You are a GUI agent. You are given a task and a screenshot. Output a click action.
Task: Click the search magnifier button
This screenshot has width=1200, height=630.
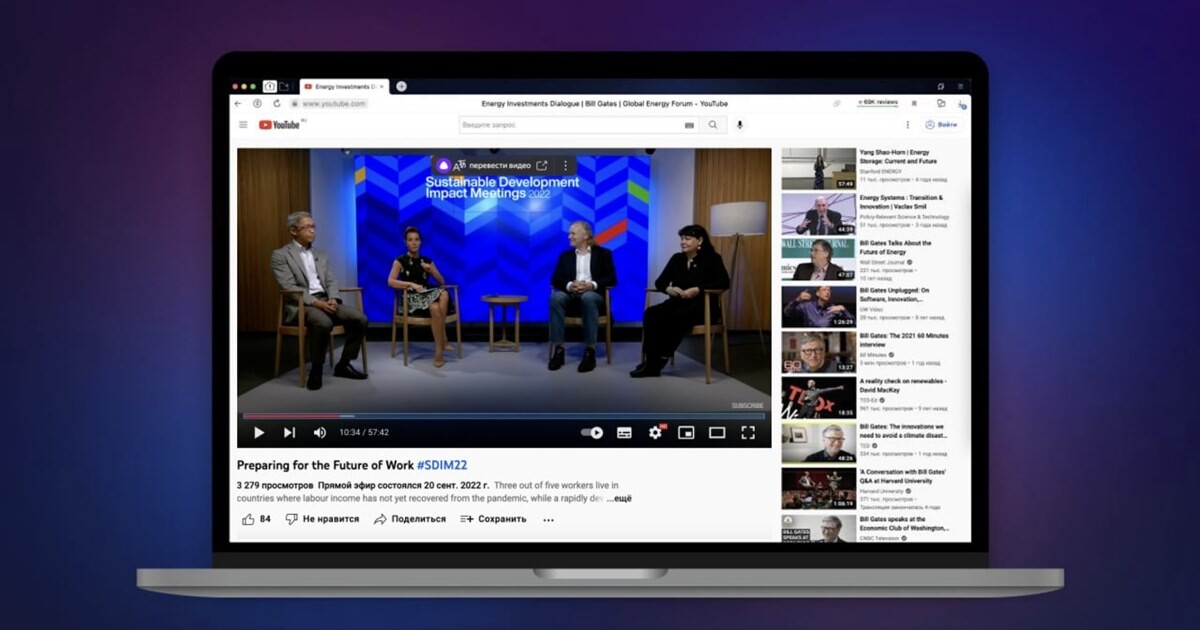click(712, 125)
